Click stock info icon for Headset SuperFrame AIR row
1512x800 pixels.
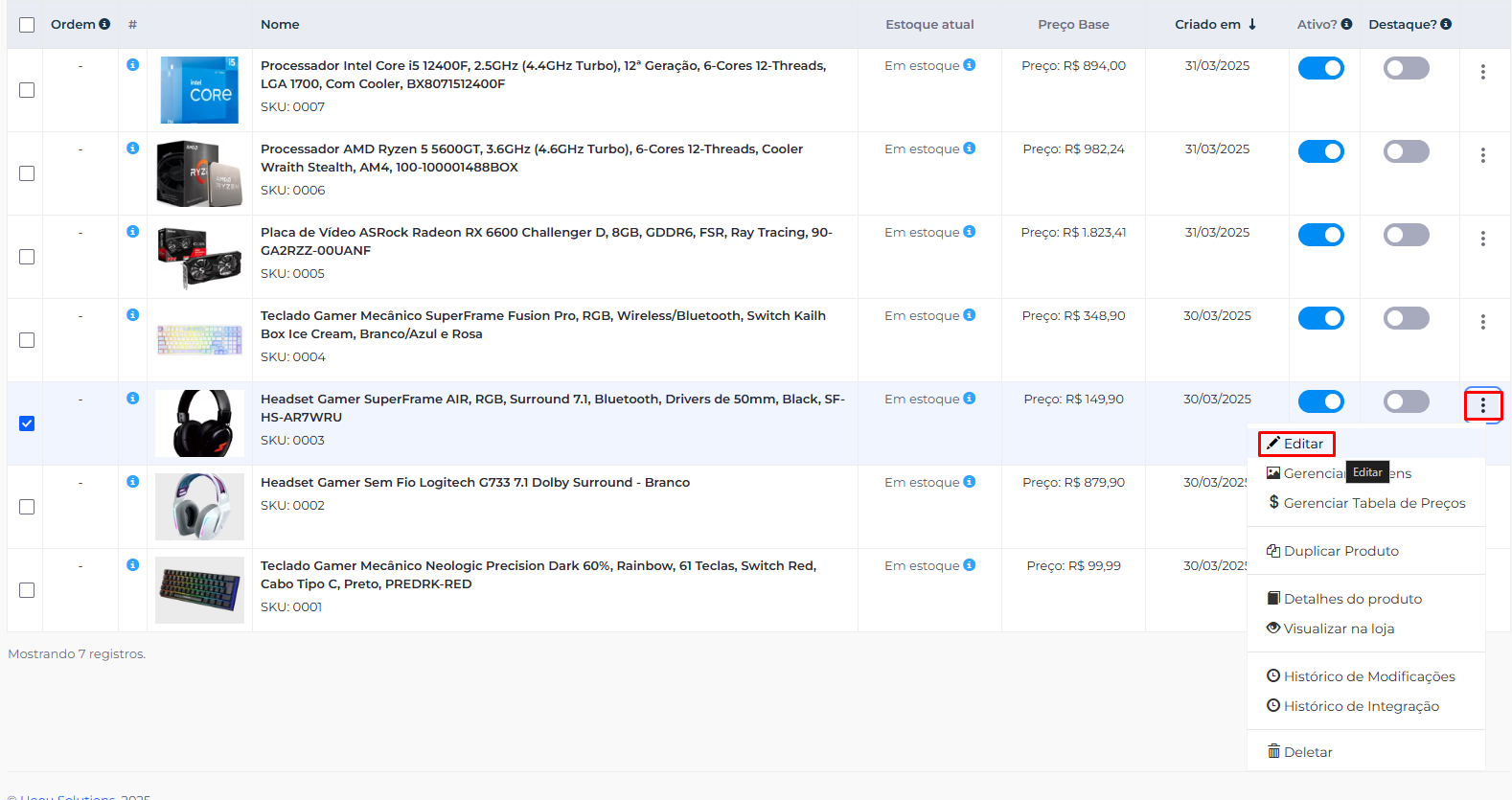(x=970, y=399)
